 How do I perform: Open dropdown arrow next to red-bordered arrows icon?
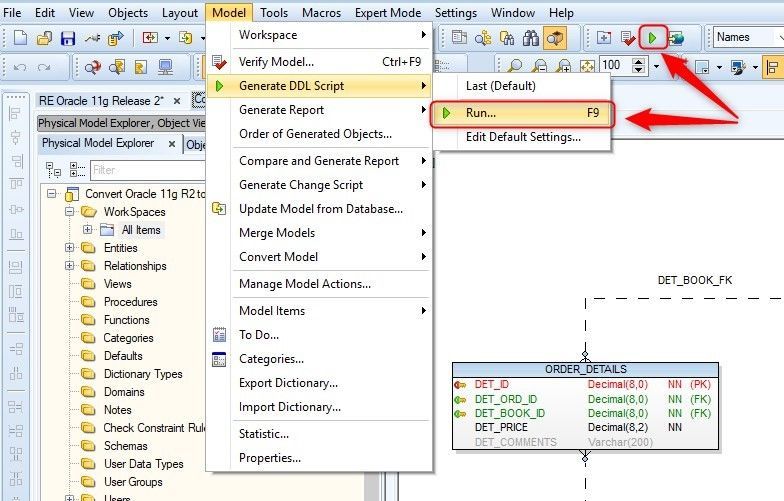point(167,38)
